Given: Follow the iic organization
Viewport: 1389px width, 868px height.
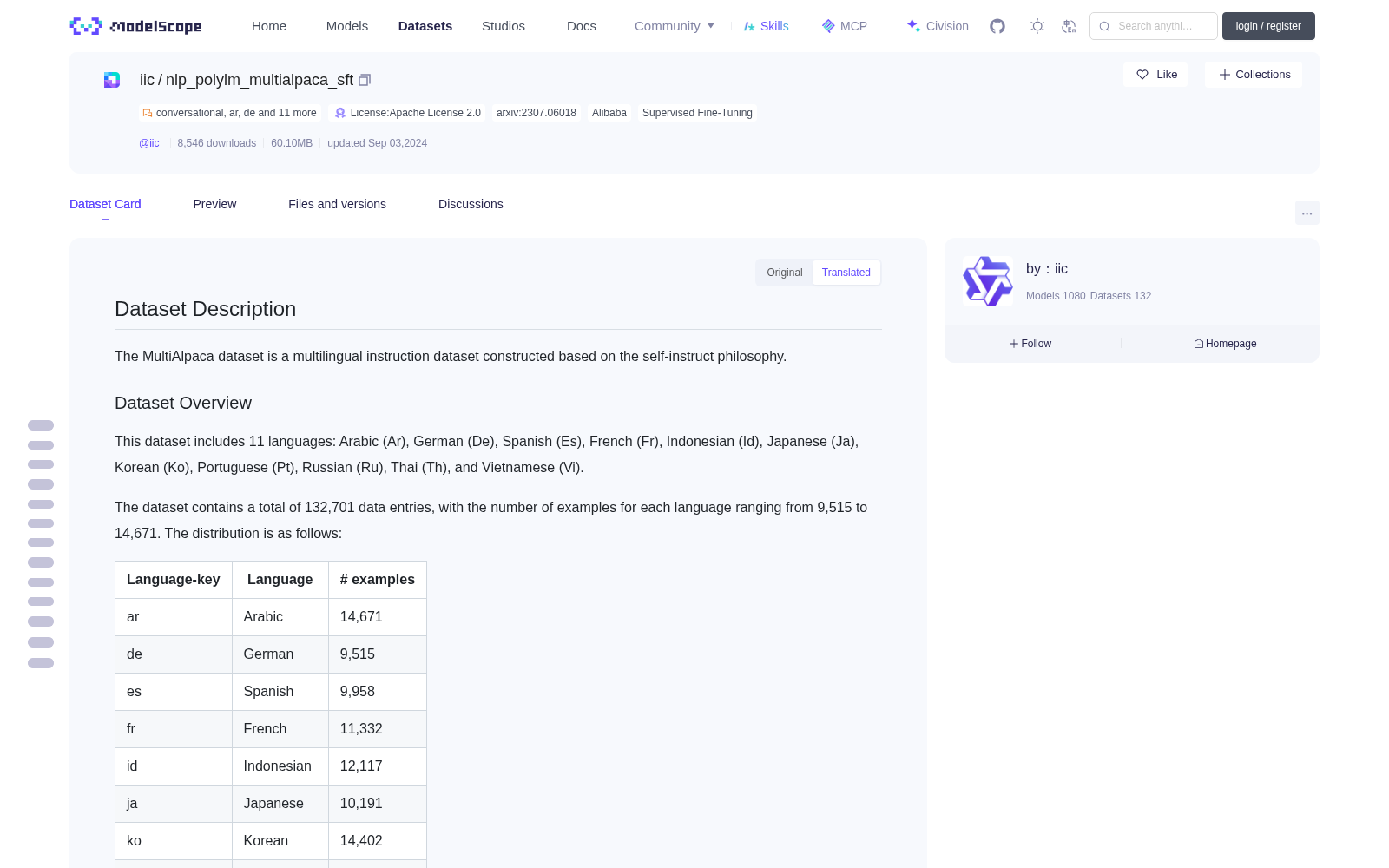Looking at the screenshot, I should (x=1030, y=344).
